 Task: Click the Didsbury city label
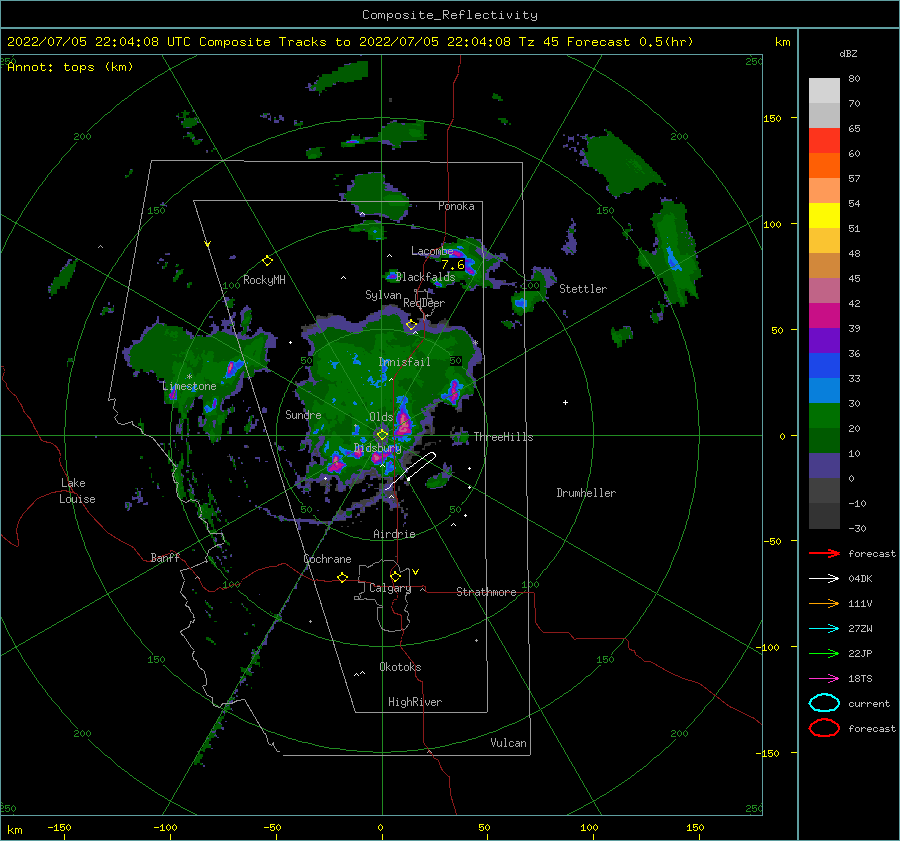pos(378,448)
